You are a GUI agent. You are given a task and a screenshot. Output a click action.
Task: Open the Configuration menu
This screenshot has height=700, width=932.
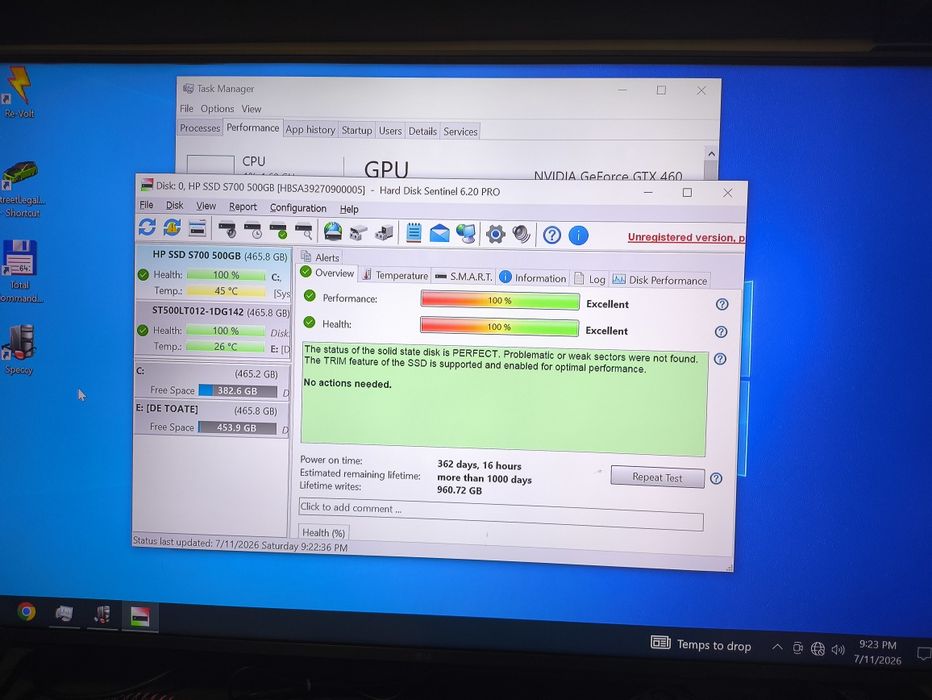tap(298, 208)
